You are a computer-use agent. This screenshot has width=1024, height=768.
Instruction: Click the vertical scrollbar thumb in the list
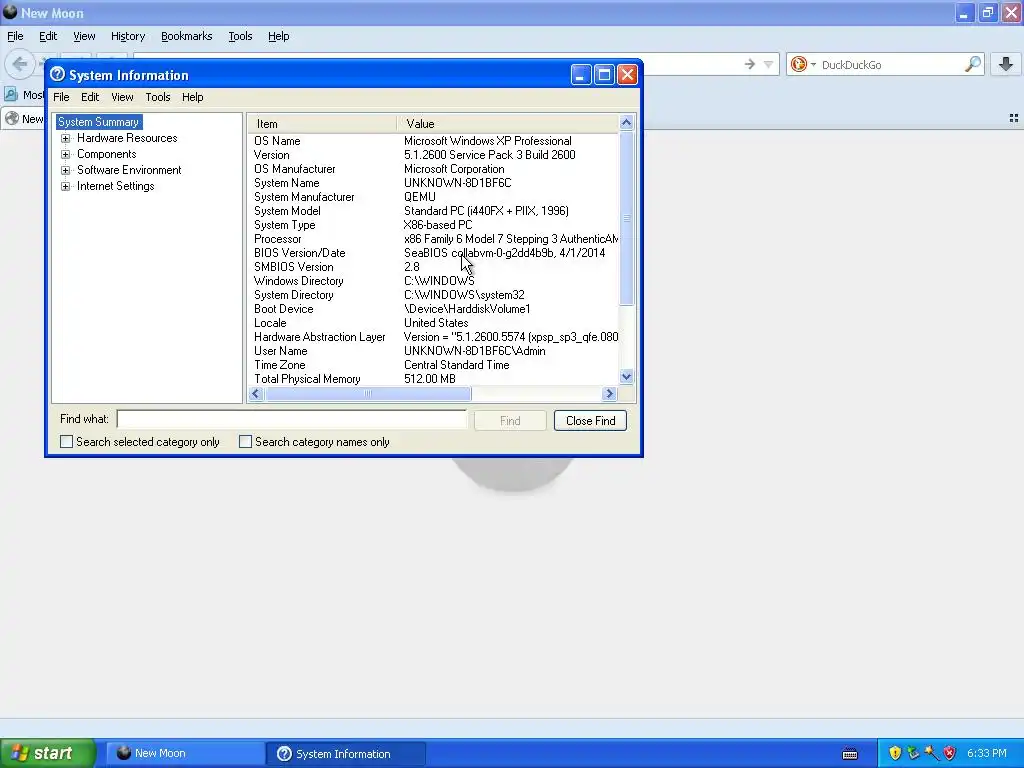click(x=626, y=218)
